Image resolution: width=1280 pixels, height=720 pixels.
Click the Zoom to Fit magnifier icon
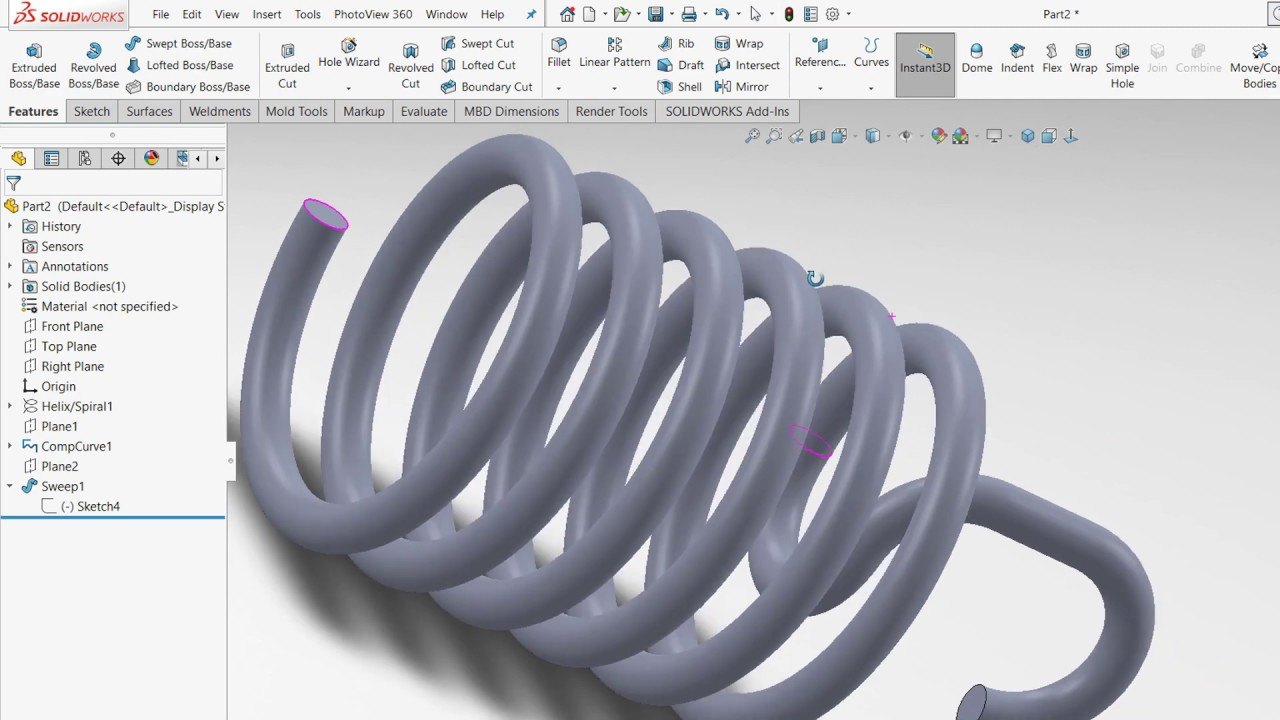pos(752,136)
